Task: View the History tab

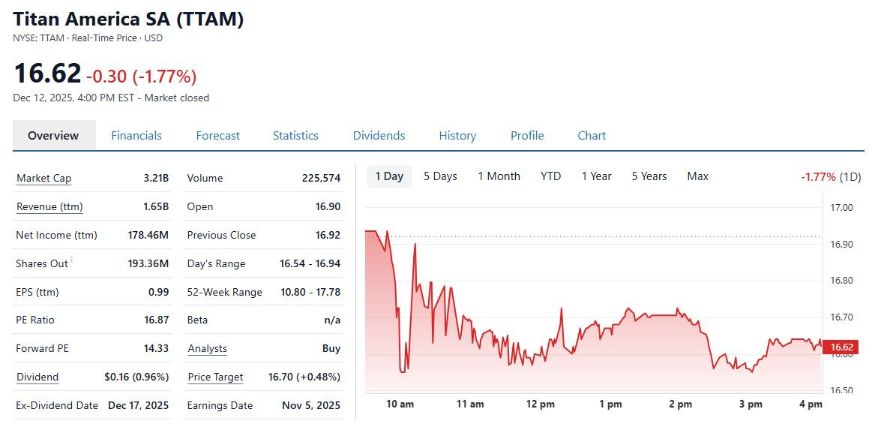Action: coord(457,136)
